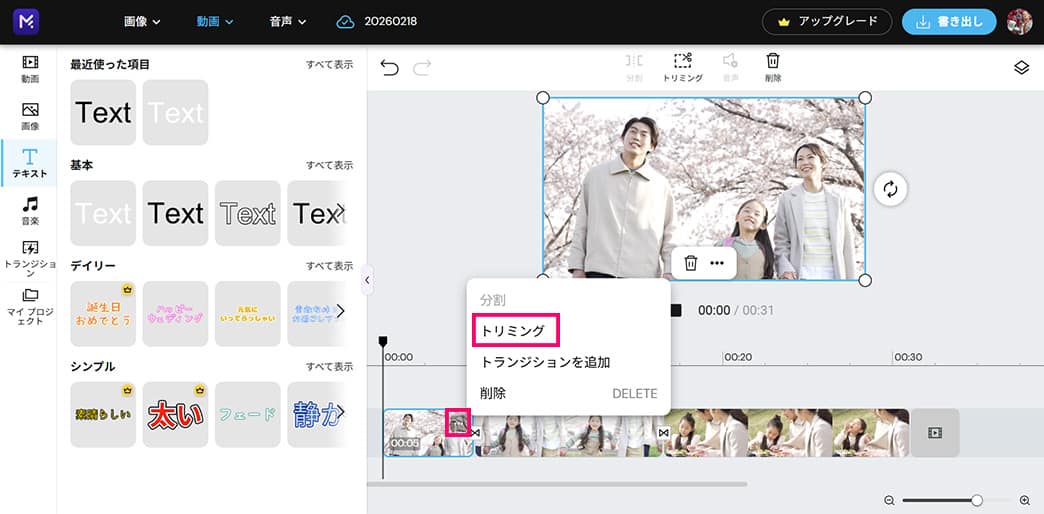Screen dimensions: 1044x514
Task: Select the white Text recent preset
Action: (x=175, y=113)
